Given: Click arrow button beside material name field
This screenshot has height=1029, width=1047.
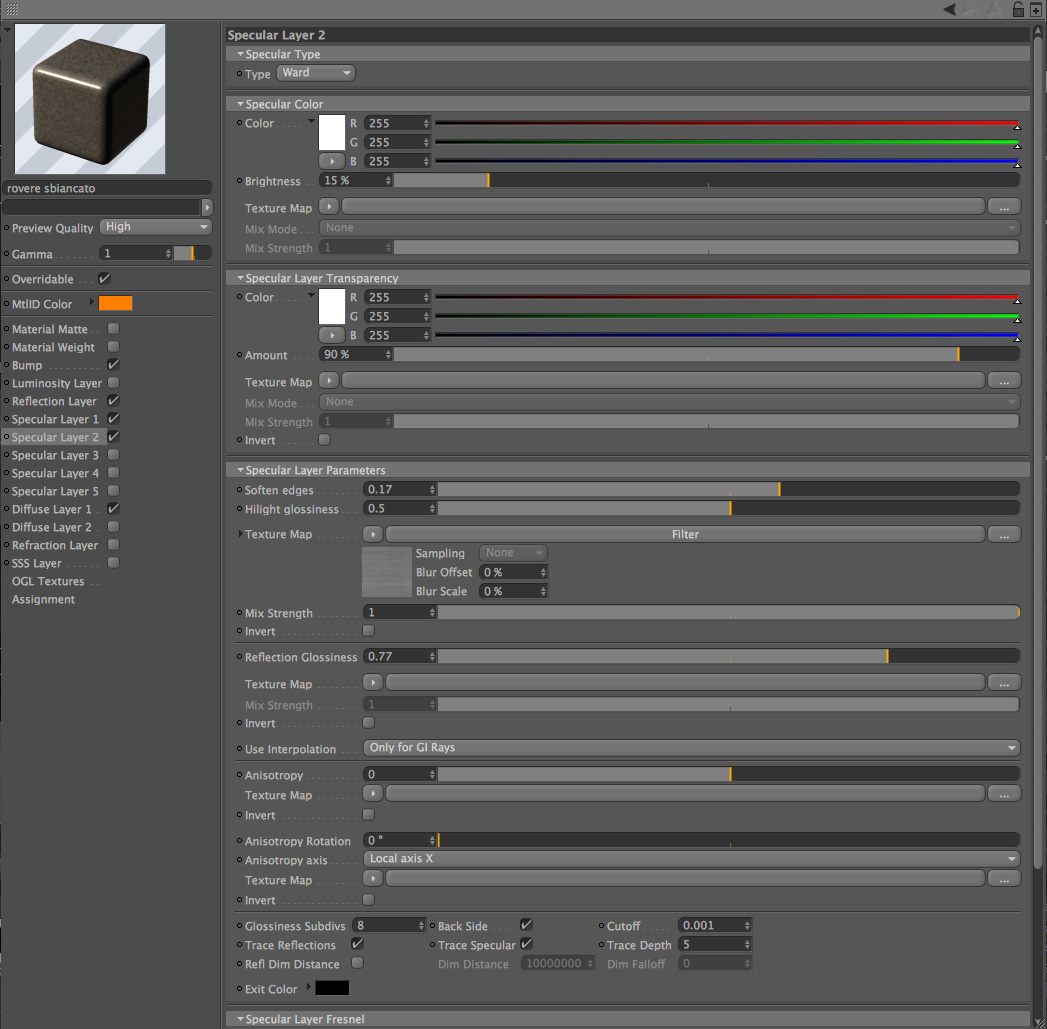Looking at the screenshot, I should [207, 207].
